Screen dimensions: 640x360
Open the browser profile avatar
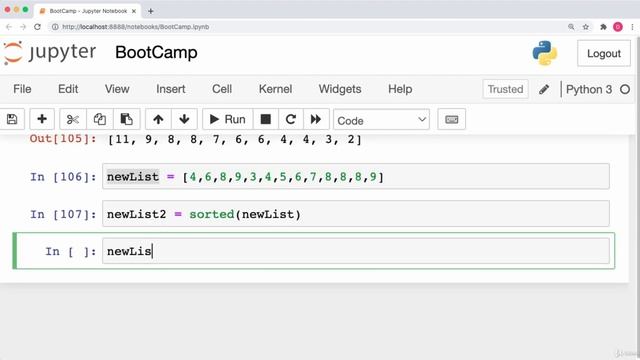(x=618, y=27)
